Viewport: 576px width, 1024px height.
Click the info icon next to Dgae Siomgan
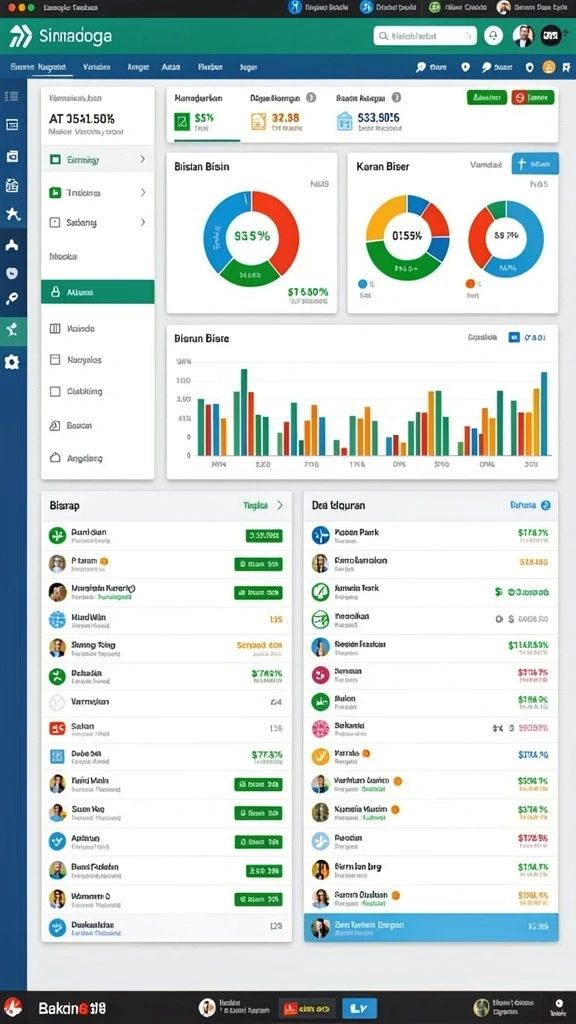tap(311, 98)
